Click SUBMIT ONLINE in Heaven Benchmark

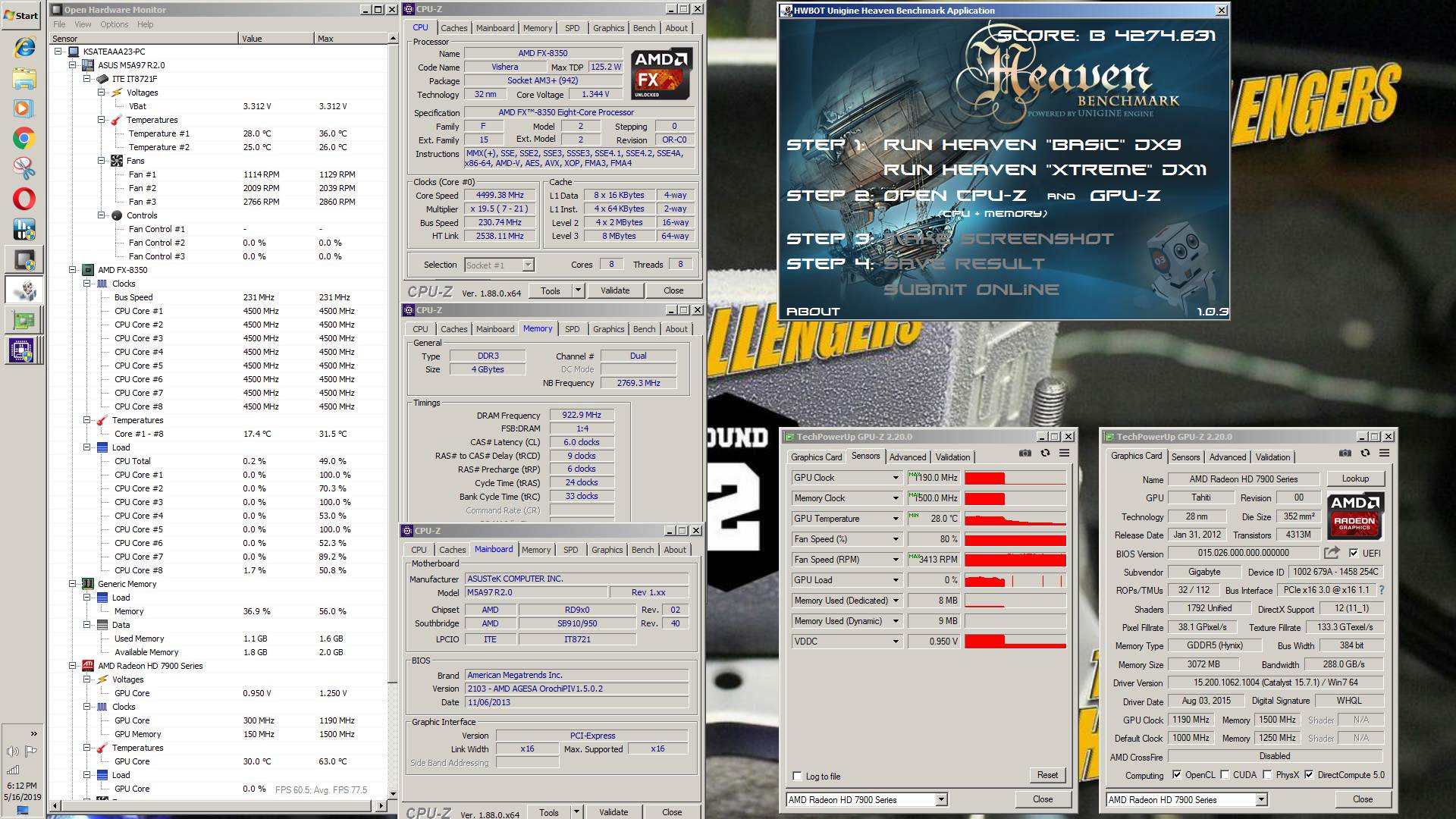pos(971,290)
